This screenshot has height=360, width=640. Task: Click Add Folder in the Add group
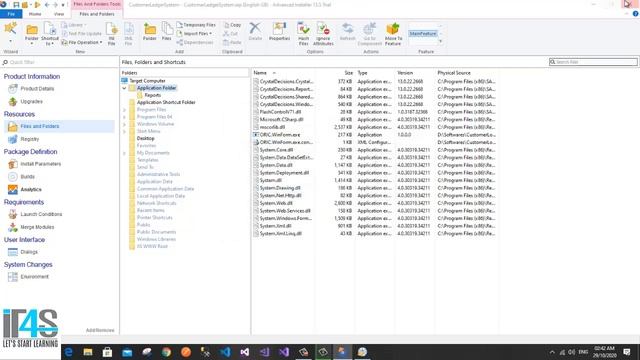(x=150, y=32)
